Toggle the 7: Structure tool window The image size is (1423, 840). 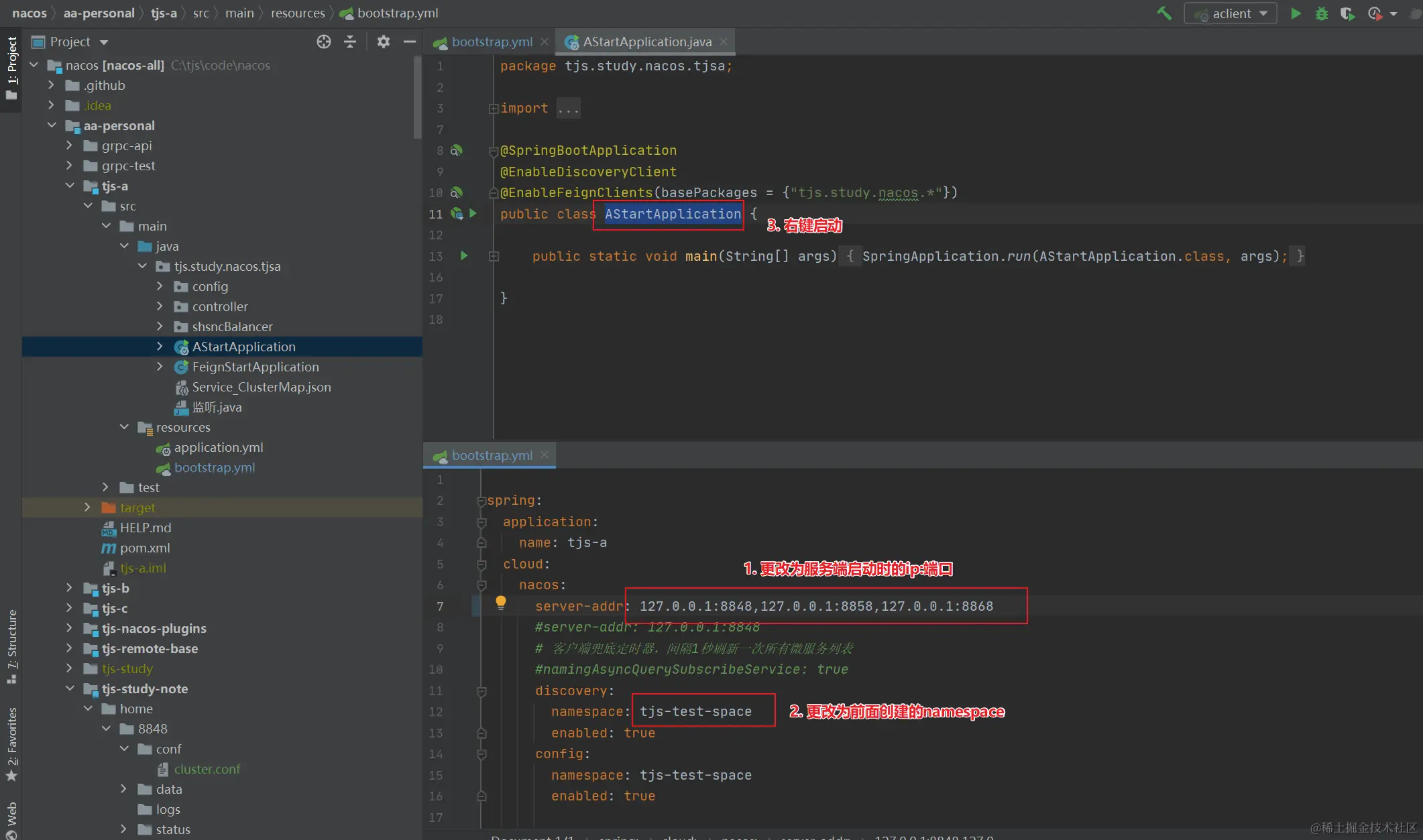click(x=11, y=646)
